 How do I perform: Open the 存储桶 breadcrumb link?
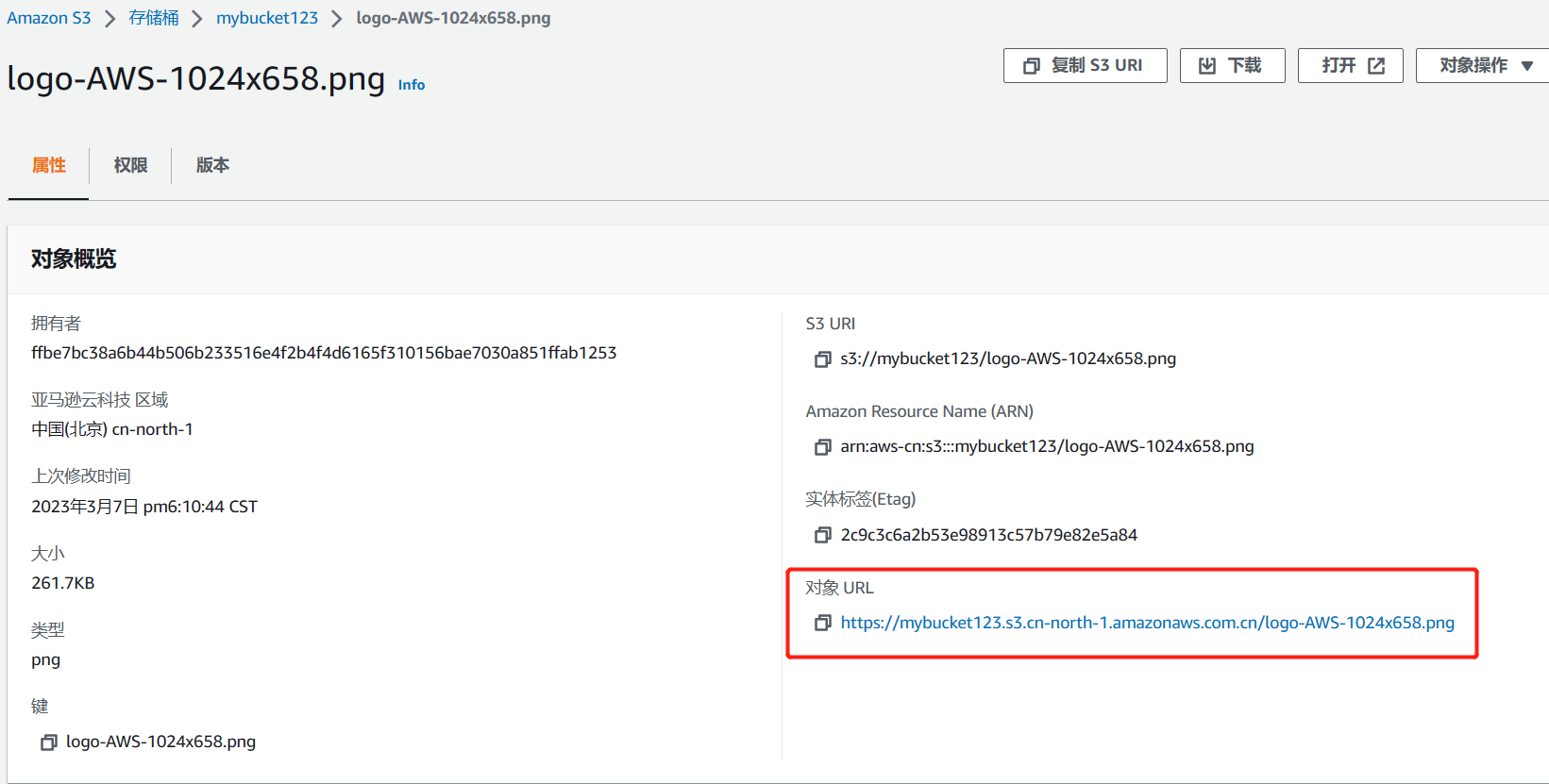click(x=154, y=18)
